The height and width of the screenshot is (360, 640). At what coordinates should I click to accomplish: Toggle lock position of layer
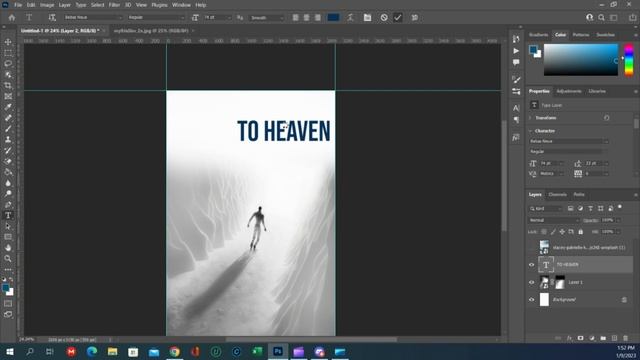click(562, 231)
